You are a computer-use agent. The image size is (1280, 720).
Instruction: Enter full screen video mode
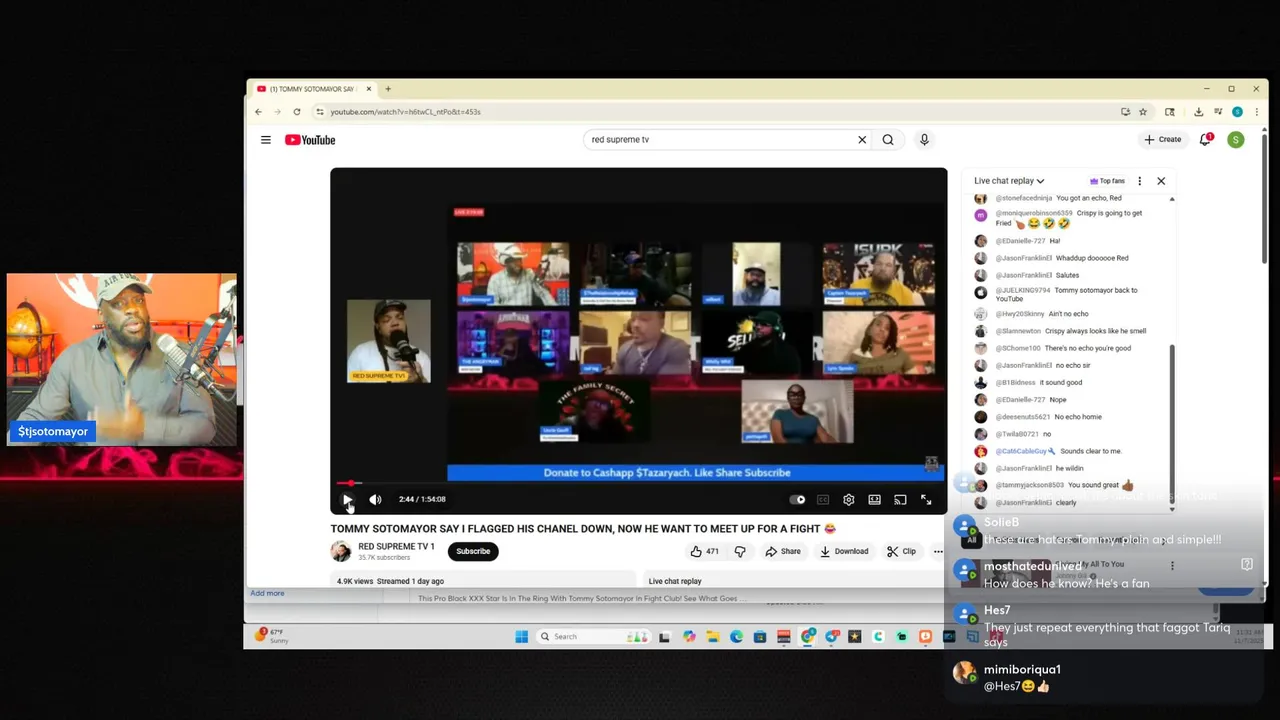coord(926,499)
